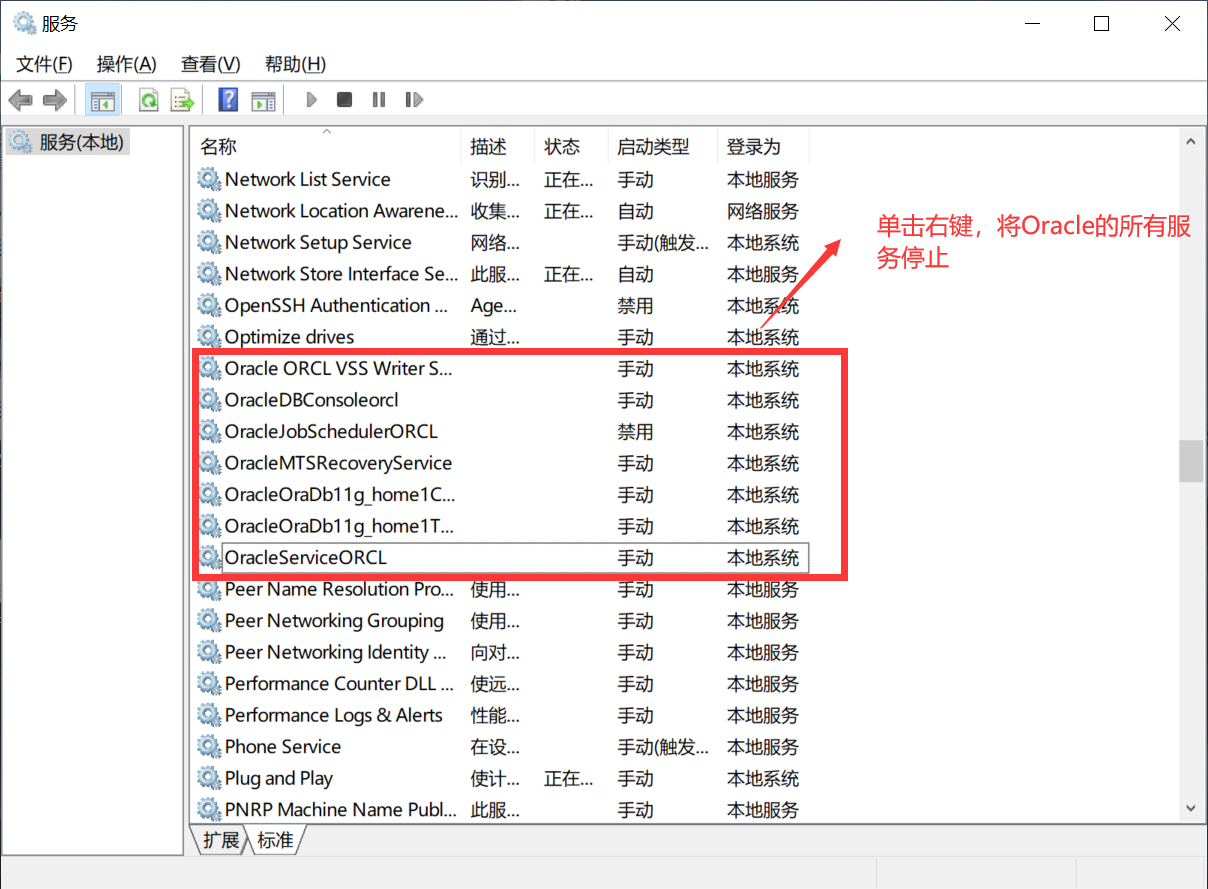The width and height of the screenshot is (1208, 889).
Task: Click the gear icon of Plug and Play
Action: (x=209, y=778)
